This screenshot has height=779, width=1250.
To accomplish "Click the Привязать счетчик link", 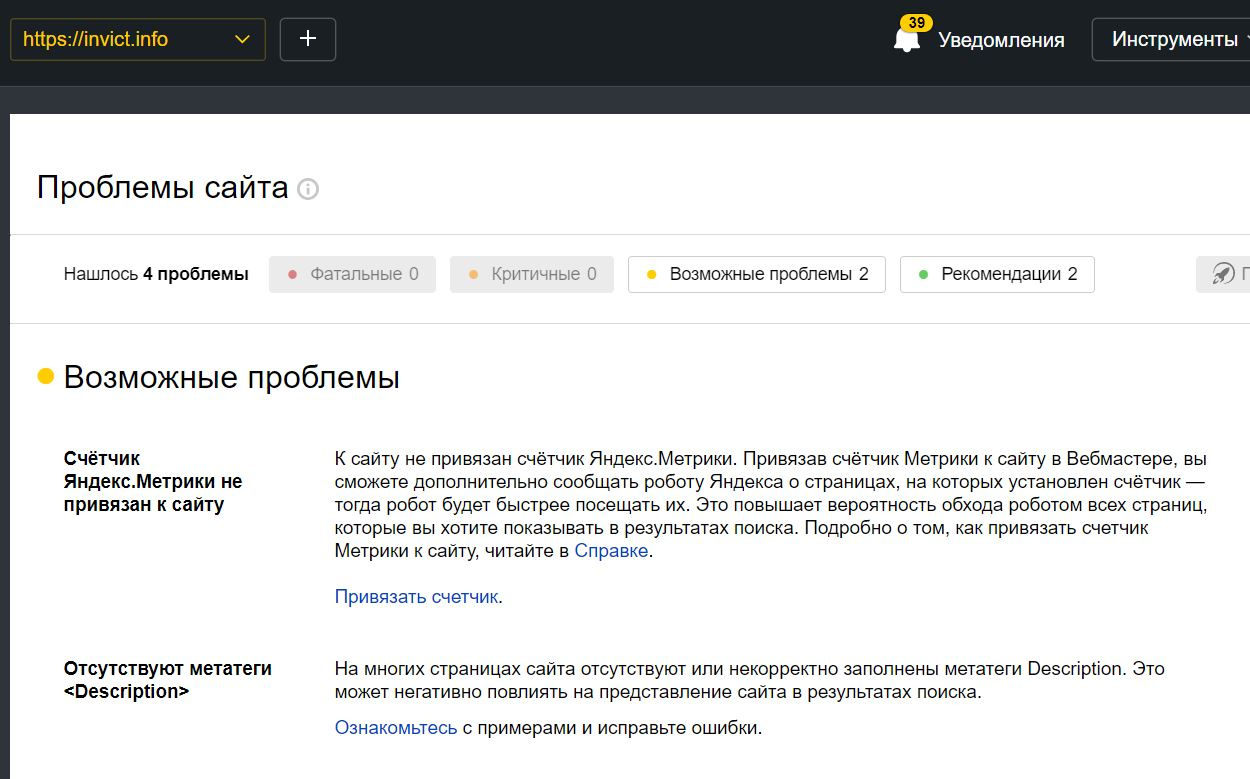I will tap(416, 597).
